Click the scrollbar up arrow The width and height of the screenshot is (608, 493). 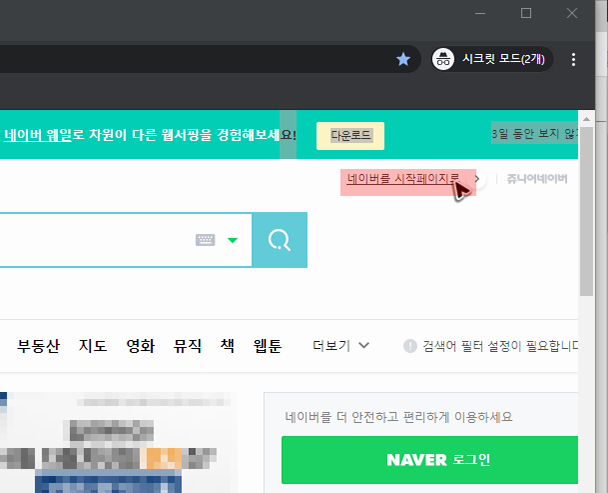point(586,119)
